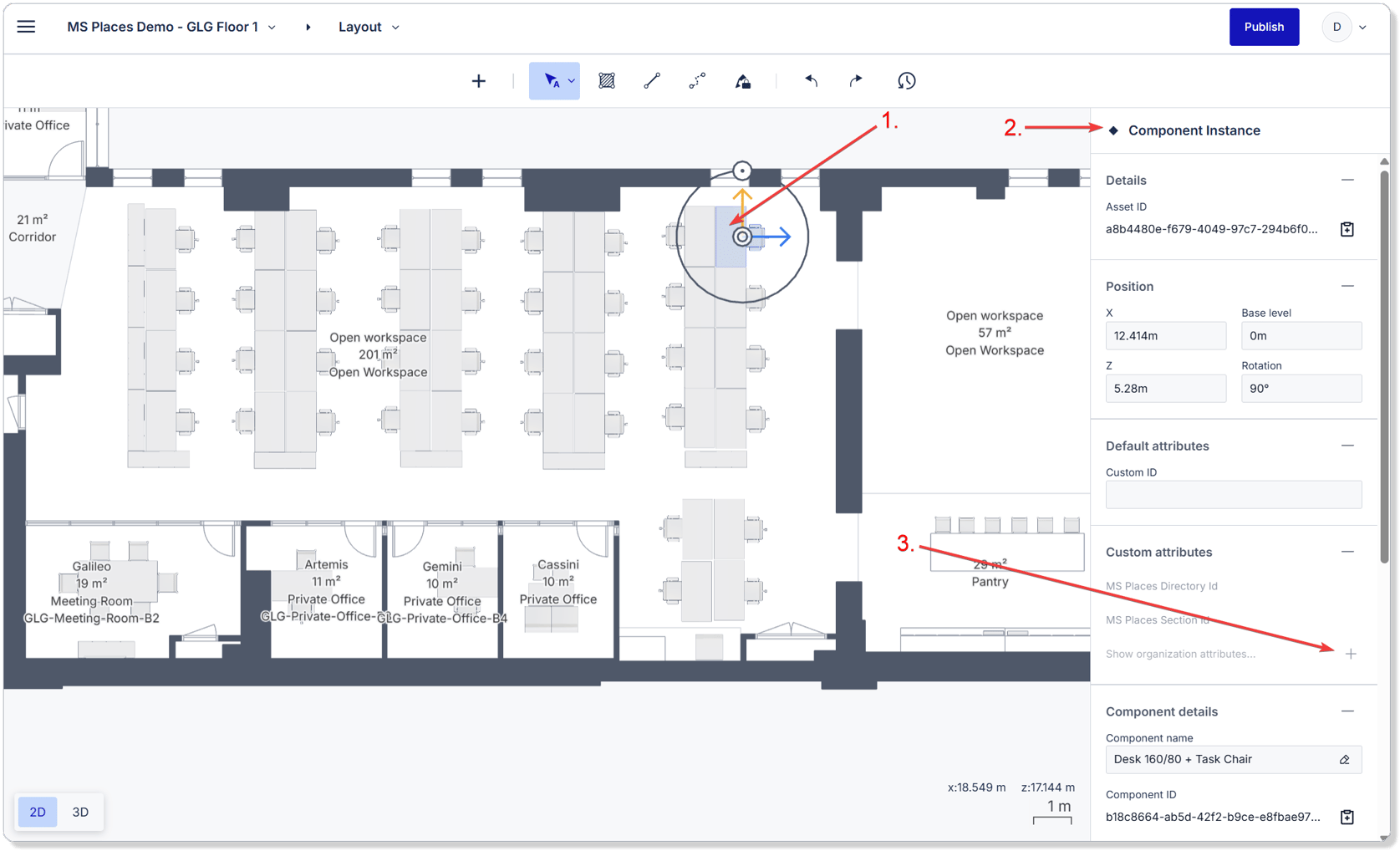Screen dimensions: 1400x851
Task: Select the dotted path tool
Action: coord(697,81)
